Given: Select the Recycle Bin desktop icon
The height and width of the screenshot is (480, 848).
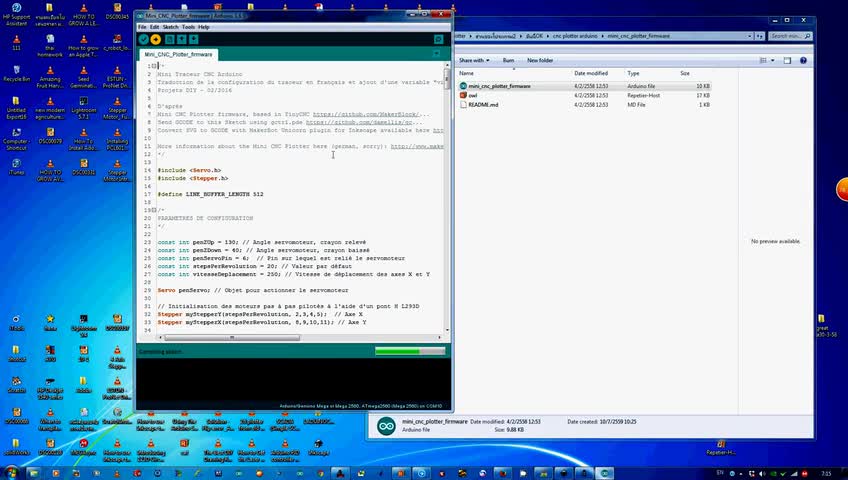Looking at the screenshot, I should coord(16,74).
